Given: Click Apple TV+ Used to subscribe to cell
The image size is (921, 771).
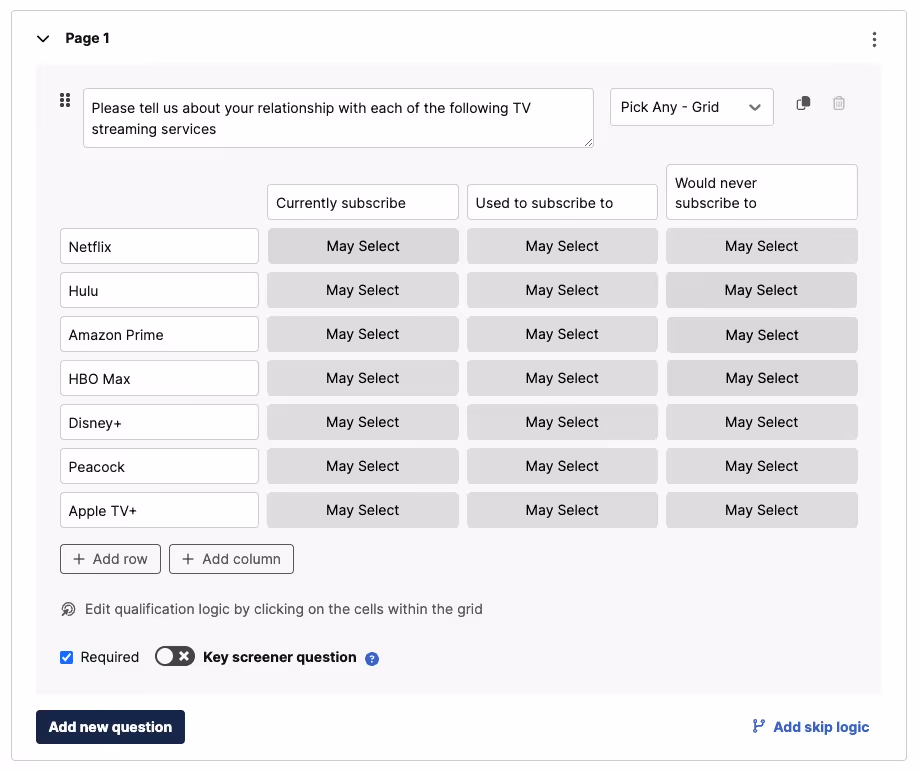Looking at the screenshot, I should click(562, 510).
